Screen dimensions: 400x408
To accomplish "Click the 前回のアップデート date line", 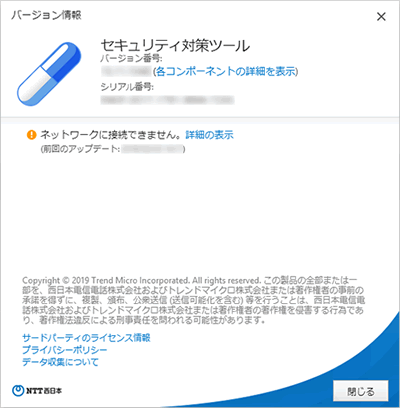I will coord(113,149).
